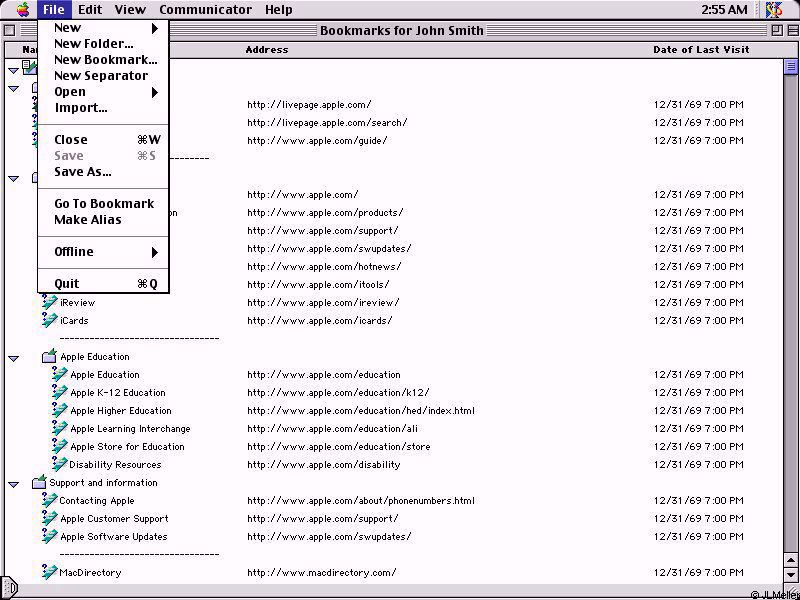Viewport: 800px width, 600px height.
Task: Click the Apple Education bookmark icon under Apple Education folder
Action: click(60, 374)
